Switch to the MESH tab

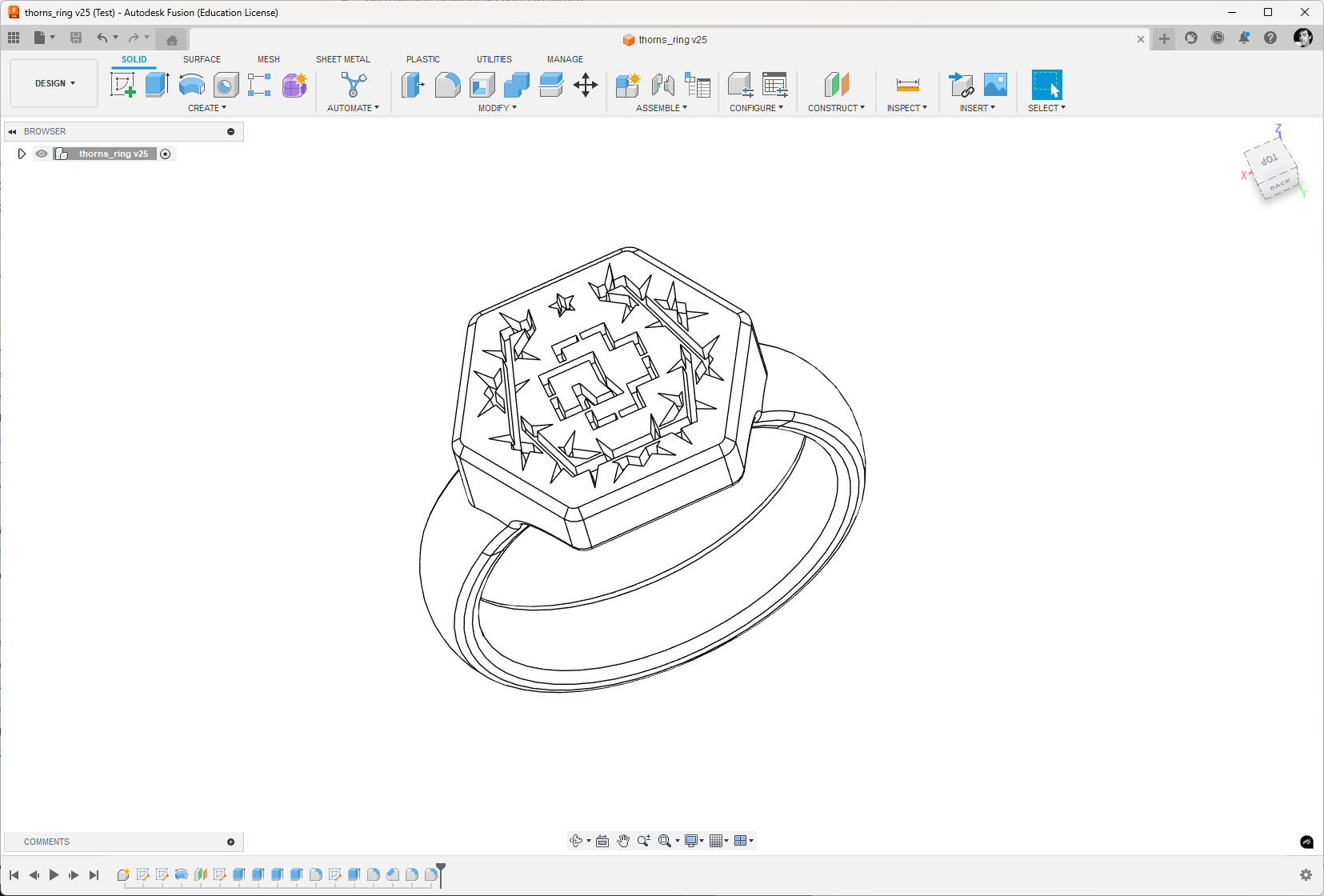[x=269, y=59]
